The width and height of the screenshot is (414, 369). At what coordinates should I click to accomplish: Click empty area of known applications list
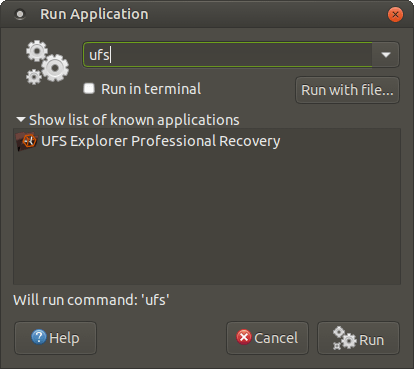[x=207, y=217]
